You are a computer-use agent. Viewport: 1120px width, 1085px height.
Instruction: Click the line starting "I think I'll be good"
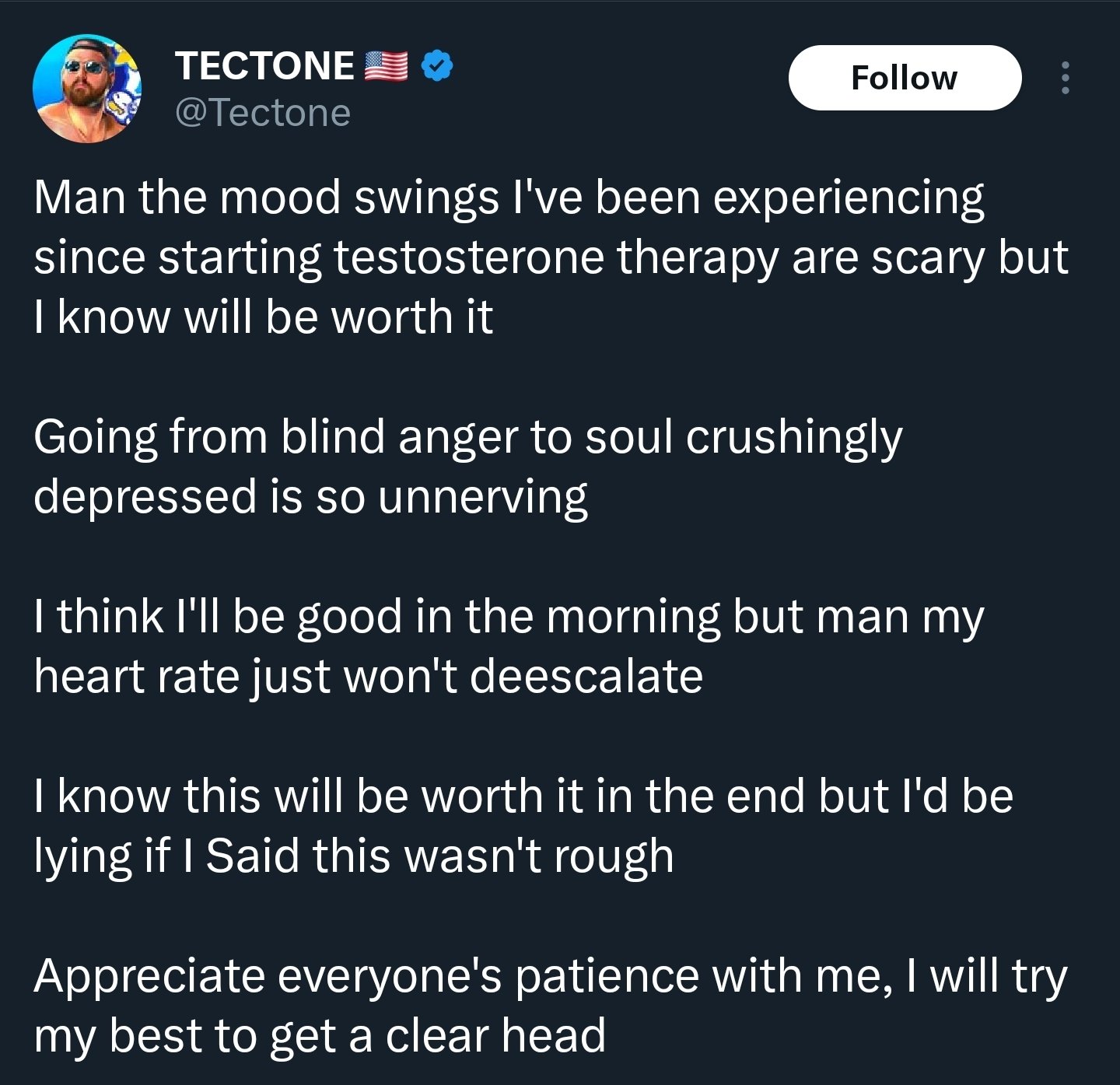[x=509, y=617]
